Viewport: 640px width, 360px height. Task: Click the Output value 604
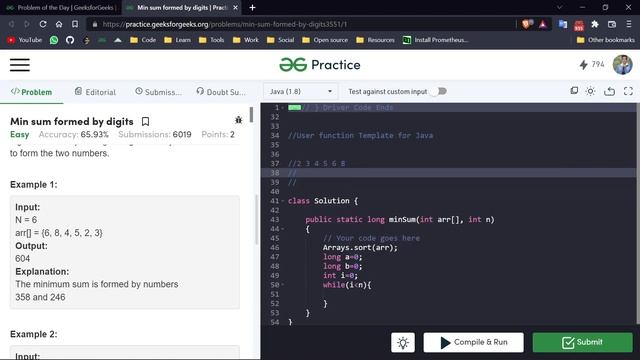pos(22,259)
